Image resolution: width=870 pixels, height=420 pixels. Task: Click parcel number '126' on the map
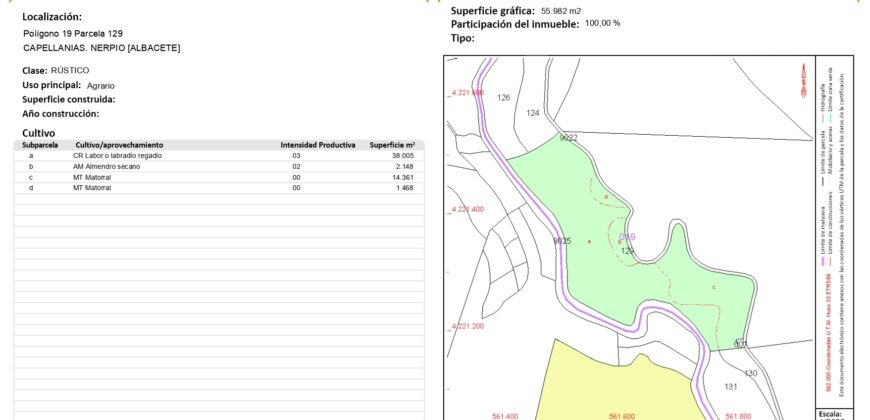coord(503,98)
